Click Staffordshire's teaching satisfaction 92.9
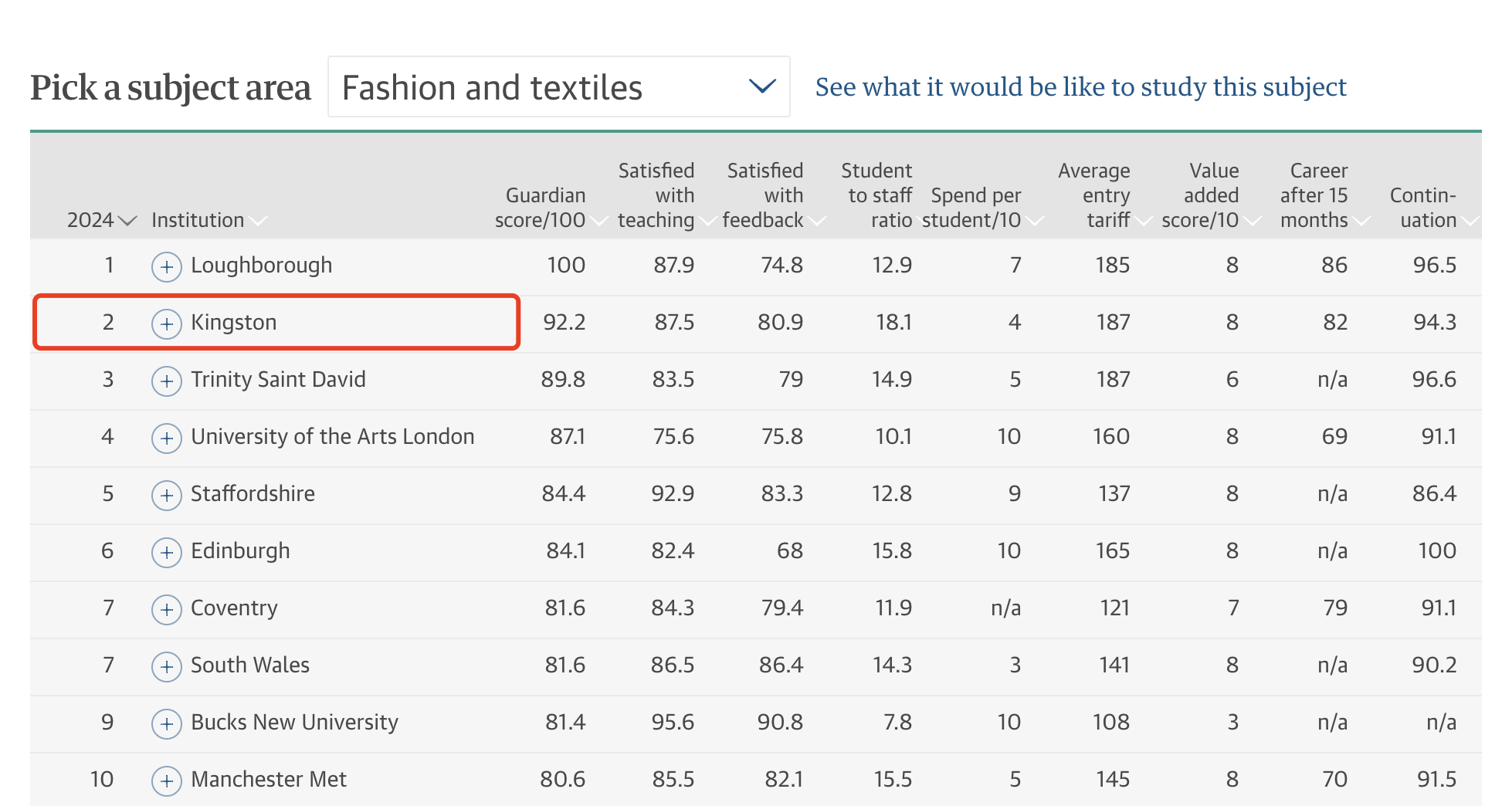Viewport: 1512px width, 806px height. pyautogui.click(x=673, y=494)
